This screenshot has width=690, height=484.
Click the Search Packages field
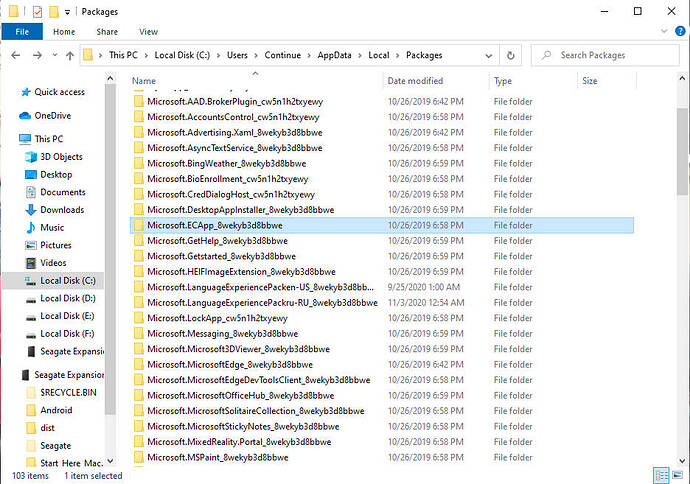[x=605, y=55]
